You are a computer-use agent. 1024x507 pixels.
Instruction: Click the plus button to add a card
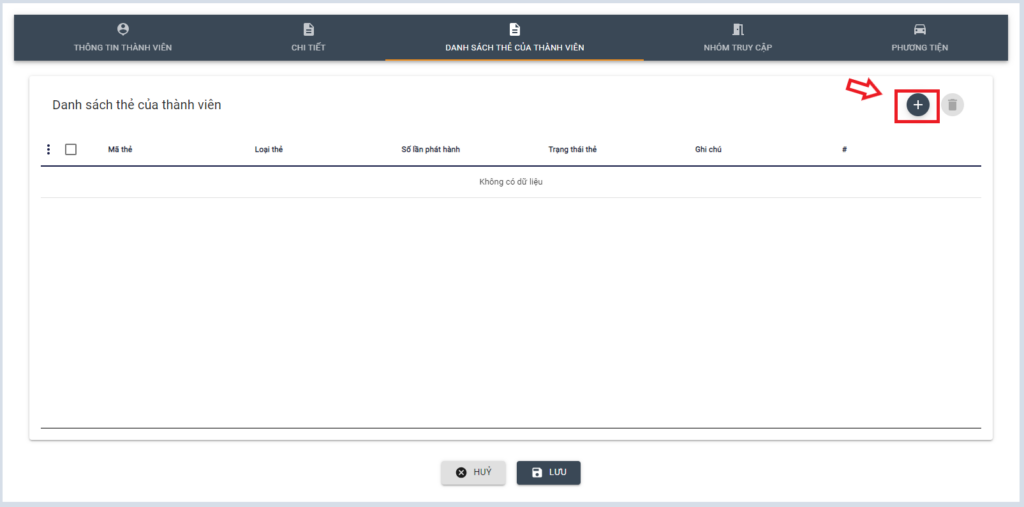tap(918, 105)
